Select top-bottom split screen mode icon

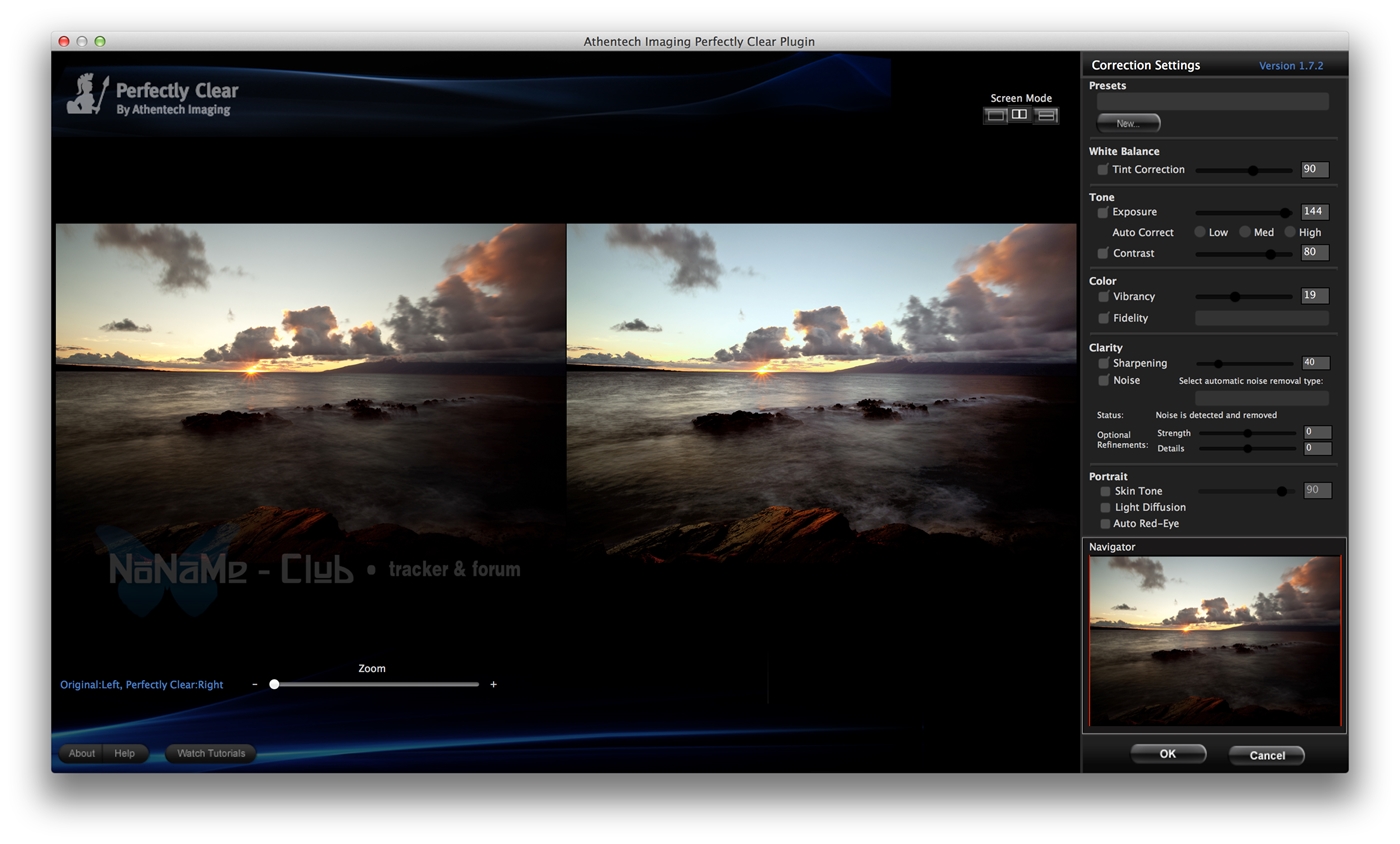point(1046,115)
